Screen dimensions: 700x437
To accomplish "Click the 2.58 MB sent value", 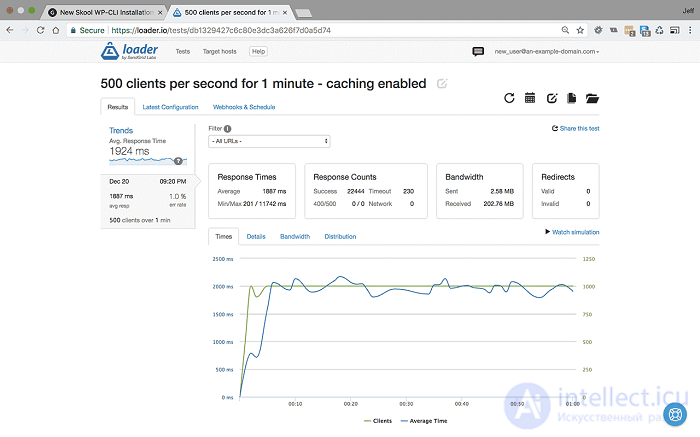I will [x=502, y=191].
